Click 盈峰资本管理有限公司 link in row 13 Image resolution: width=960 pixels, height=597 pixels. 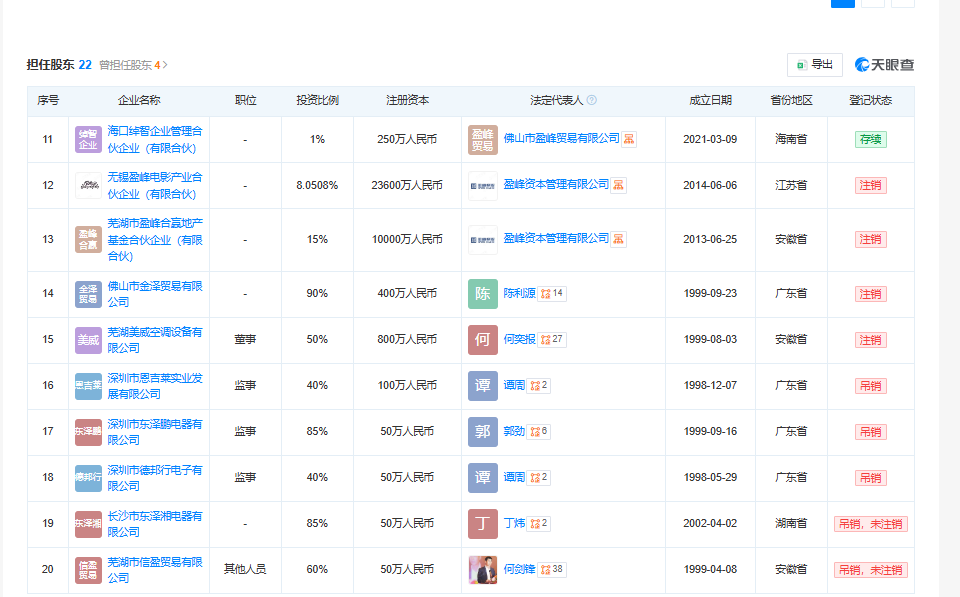pos(556,238)
